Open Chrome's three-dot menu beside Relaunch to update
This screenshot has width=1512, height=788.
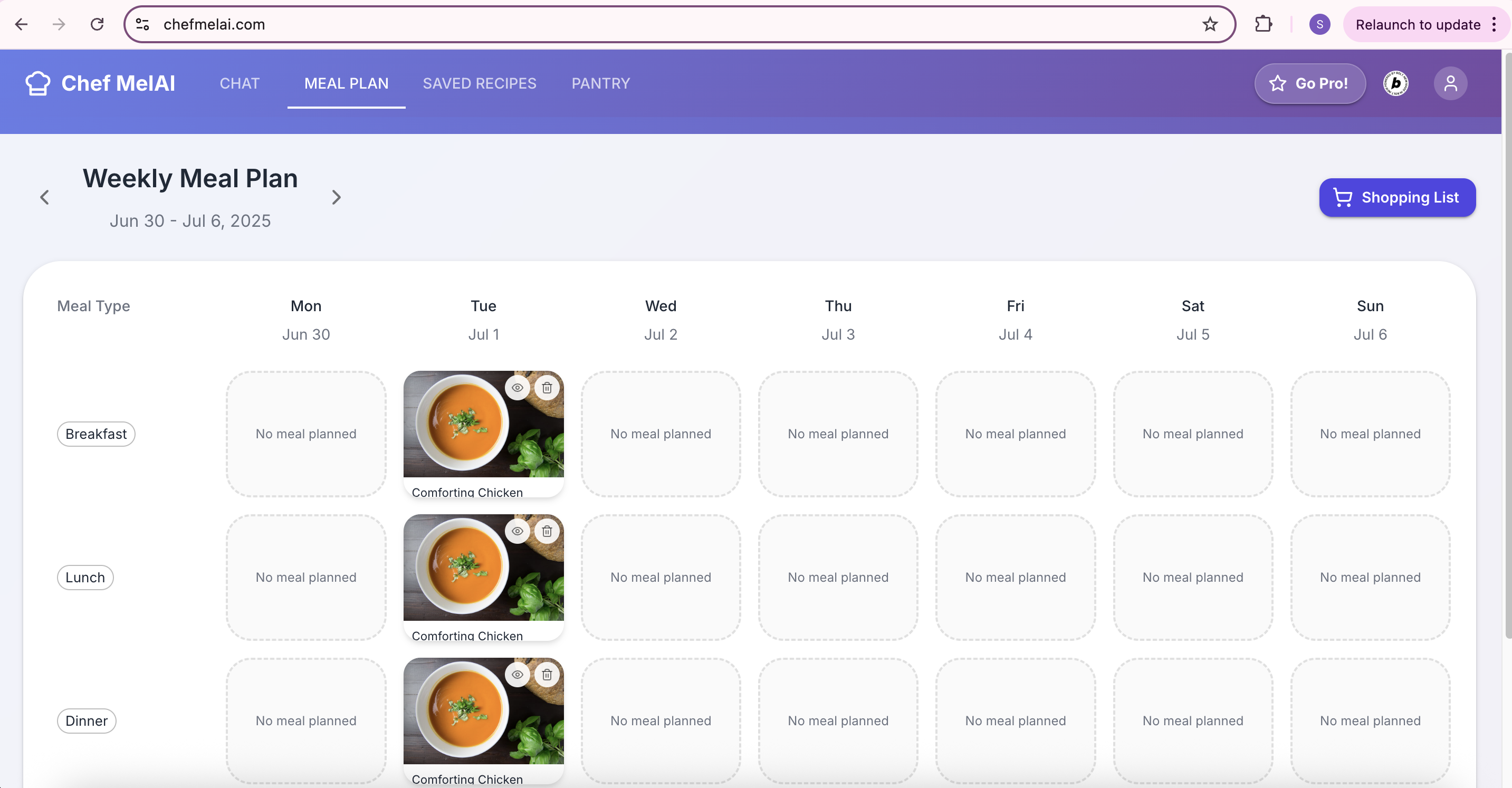(1494, 25)
